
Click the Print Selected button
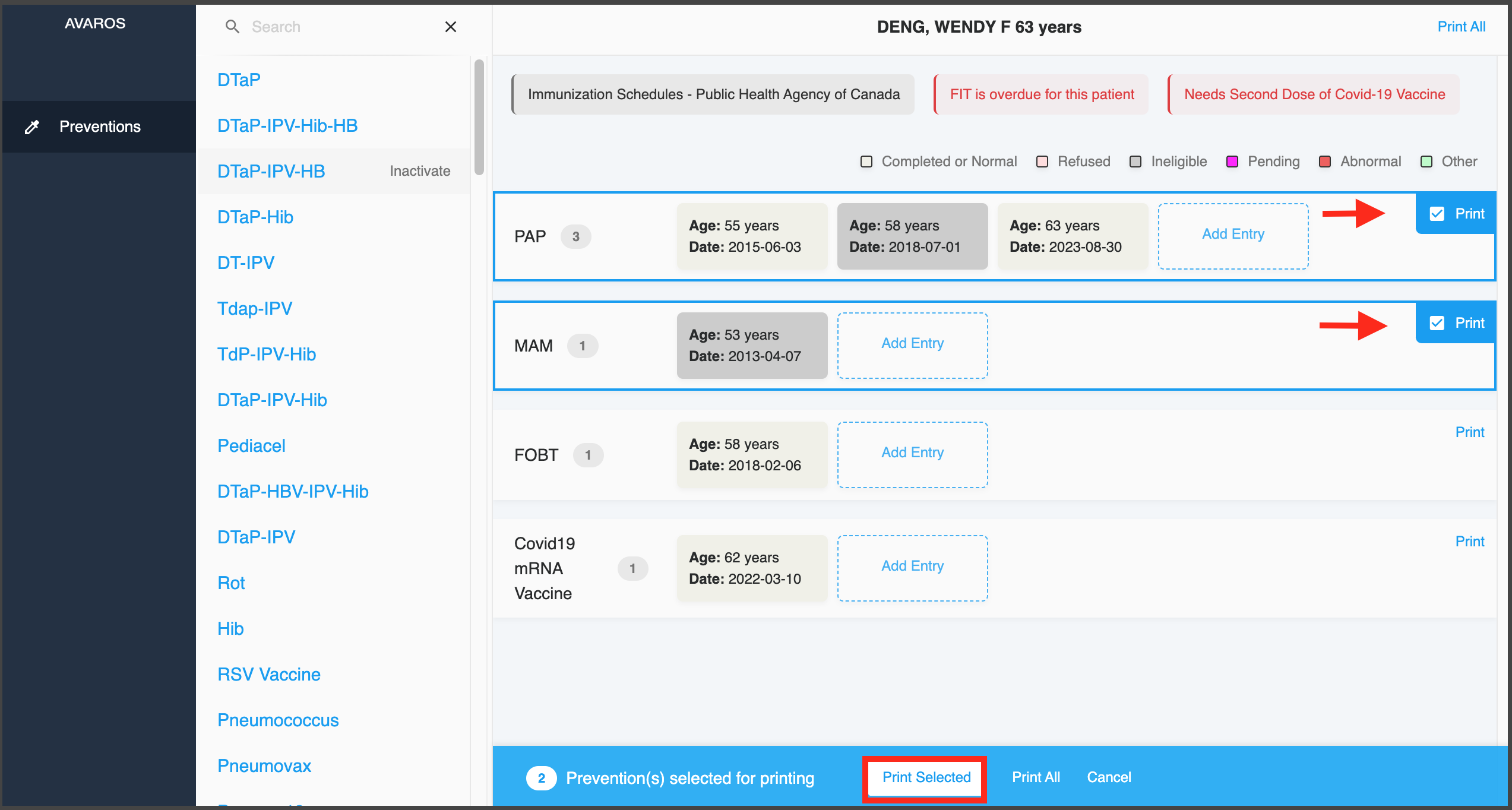pyautogui.click(x=926, y=778)
